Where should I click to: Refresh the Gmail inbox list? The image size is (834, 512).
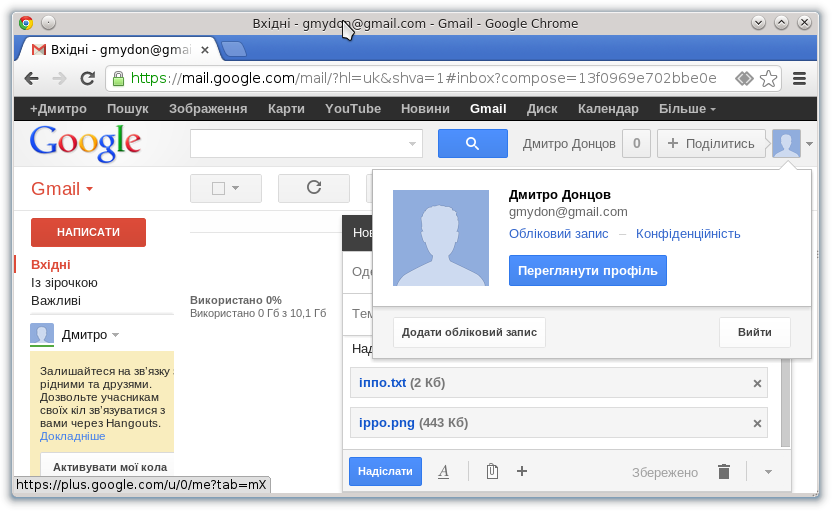coord(314,188)
